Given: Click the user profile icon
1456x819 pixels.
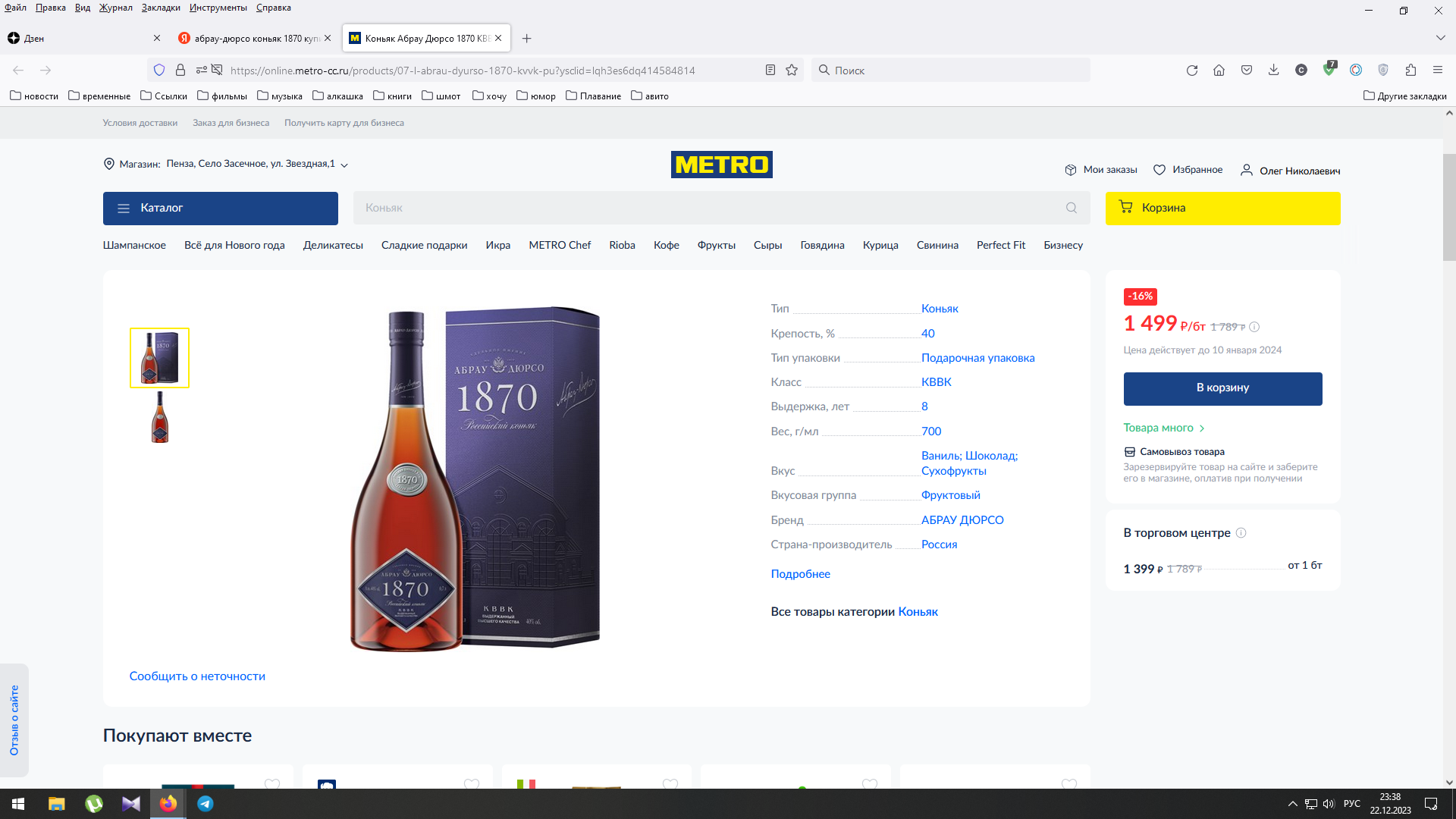Looking at the screenshot, I should click(x=1246, y=170).
